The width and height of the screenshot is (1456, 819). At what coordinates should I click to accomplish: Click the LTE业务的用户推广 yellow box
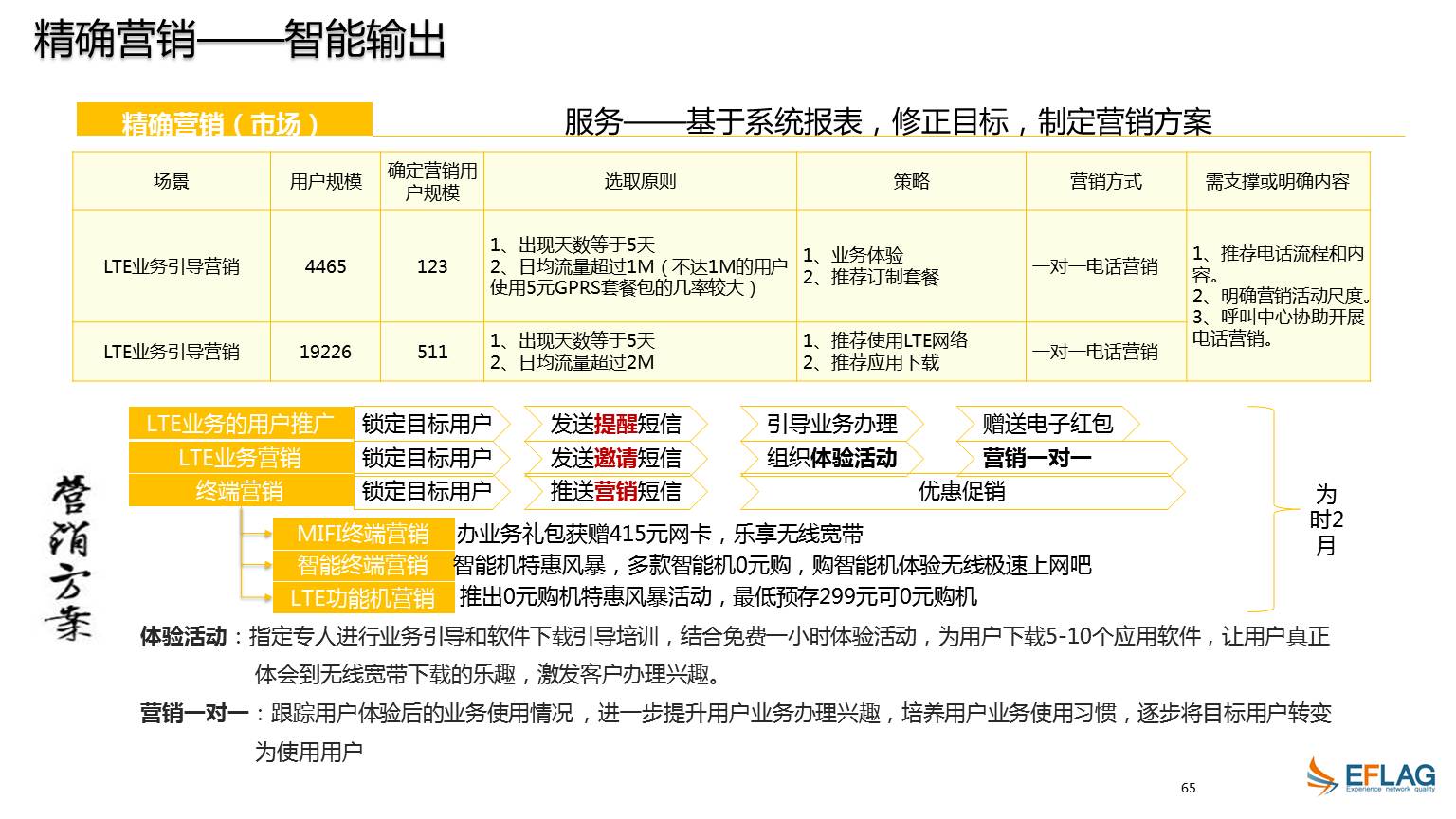(241, 424)
